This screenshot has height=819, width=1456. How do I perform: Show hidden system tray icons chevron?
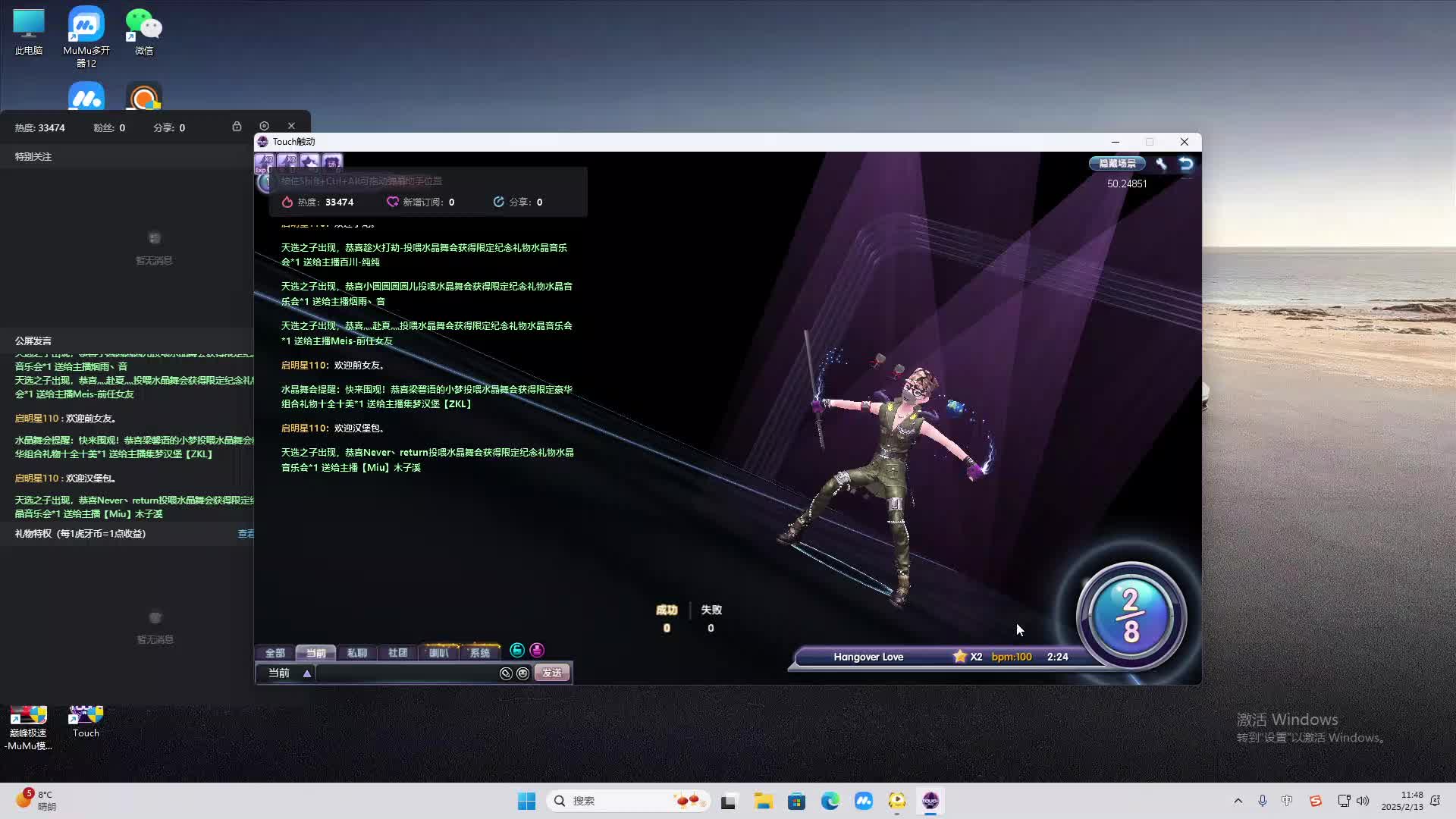pos(1238,801)
